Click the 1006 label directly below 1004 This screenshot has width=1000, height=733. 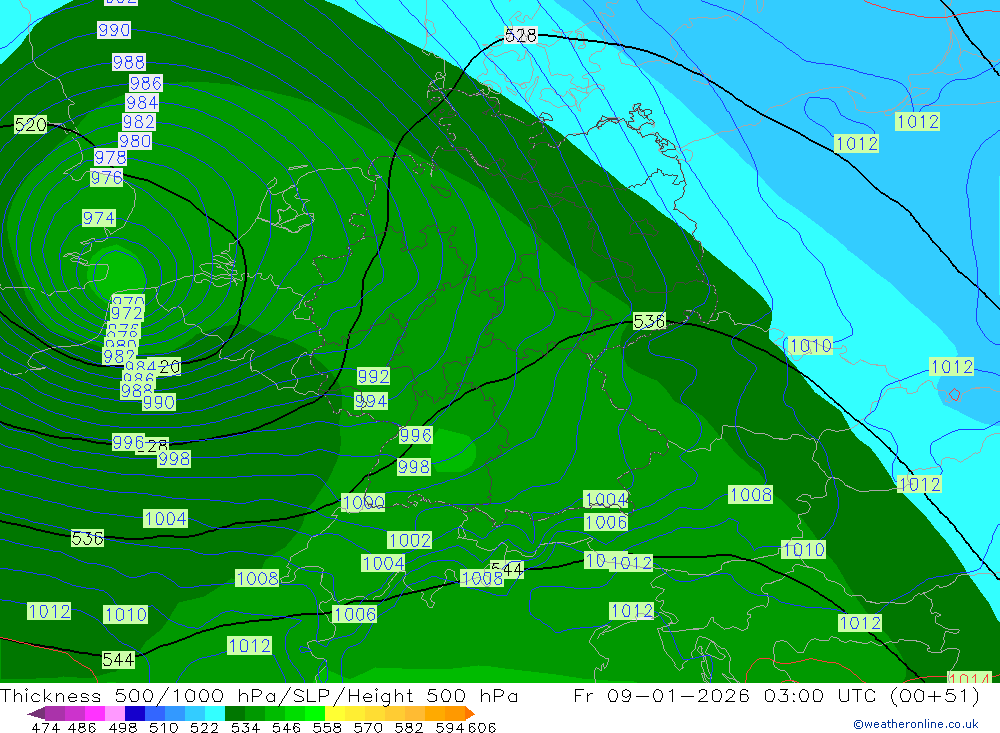click(x=606, y=522)
